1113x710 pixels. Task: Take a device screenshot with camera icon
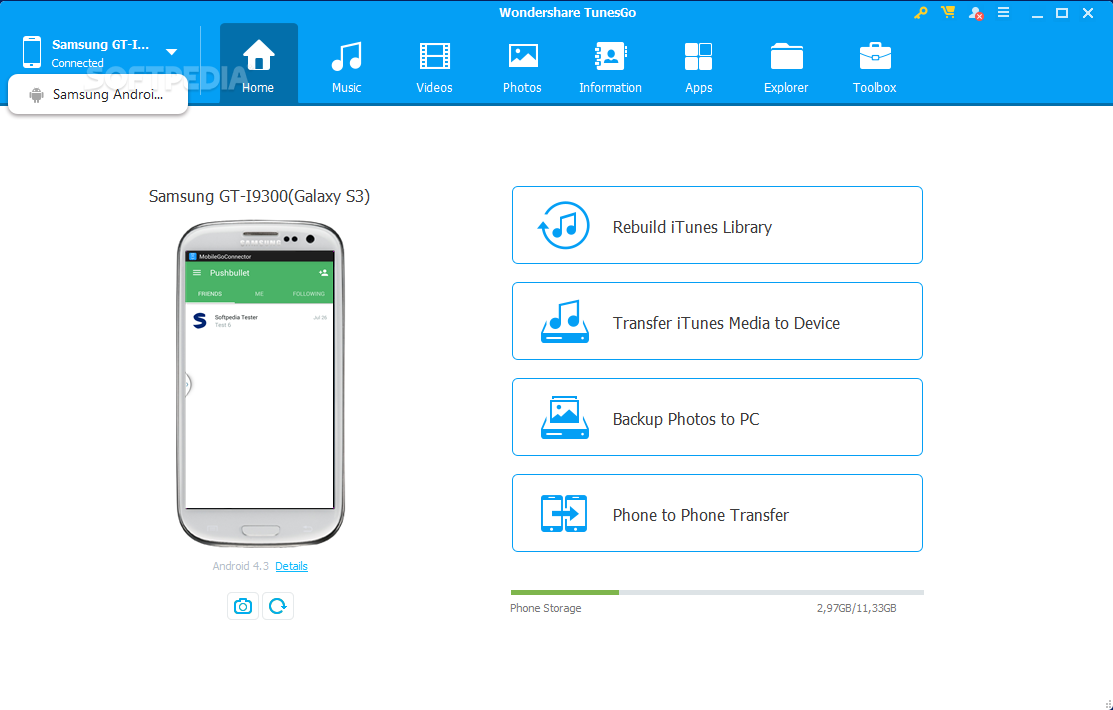point(243,606)
